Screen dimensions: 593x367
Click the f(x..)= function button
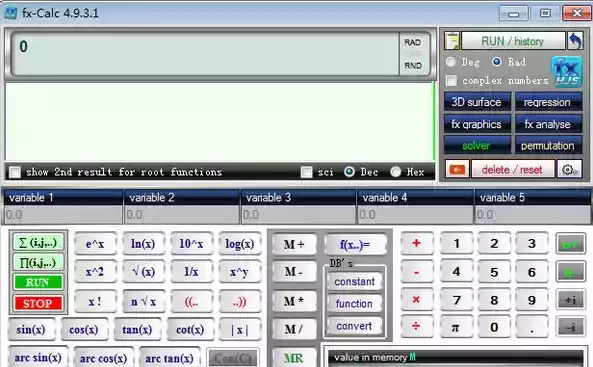tap(355, 244)
